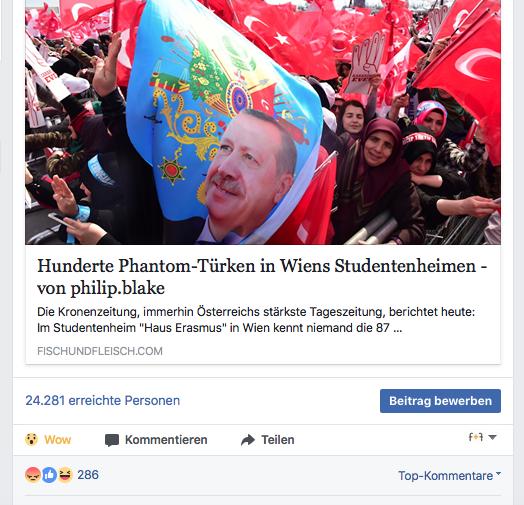Click the small arrow after Top-Kommentare

tap(498, 474)
